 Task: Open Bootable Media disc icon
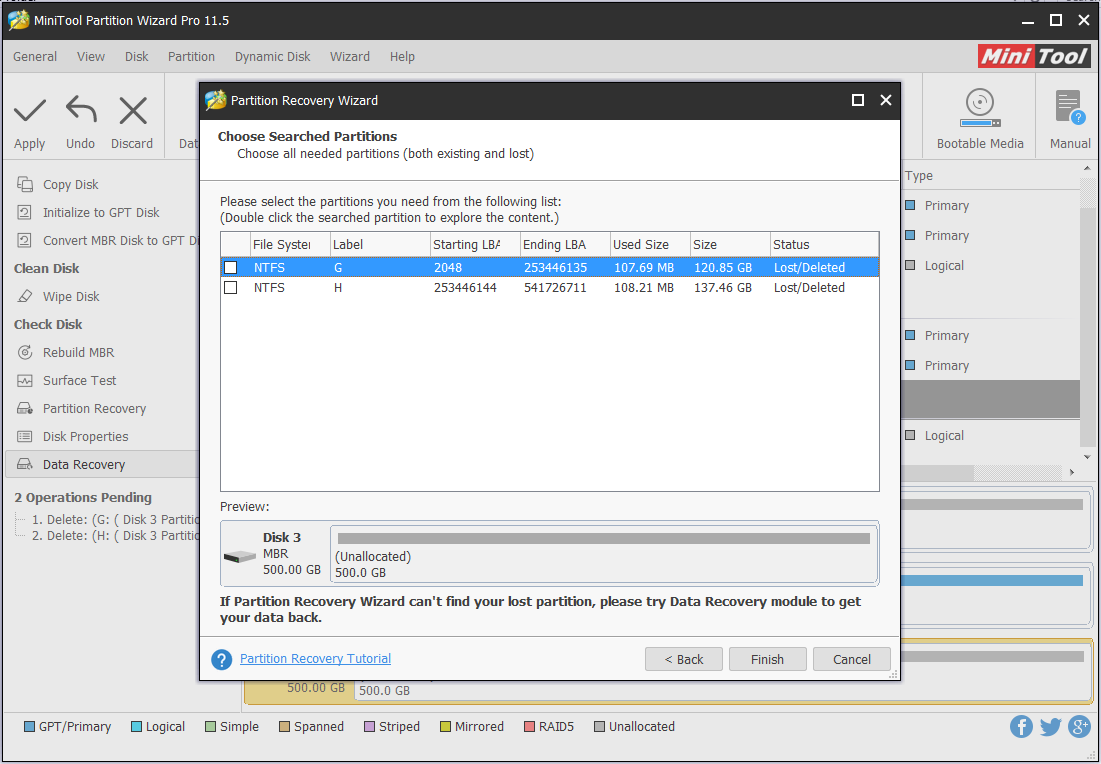[x=980, y=107]
